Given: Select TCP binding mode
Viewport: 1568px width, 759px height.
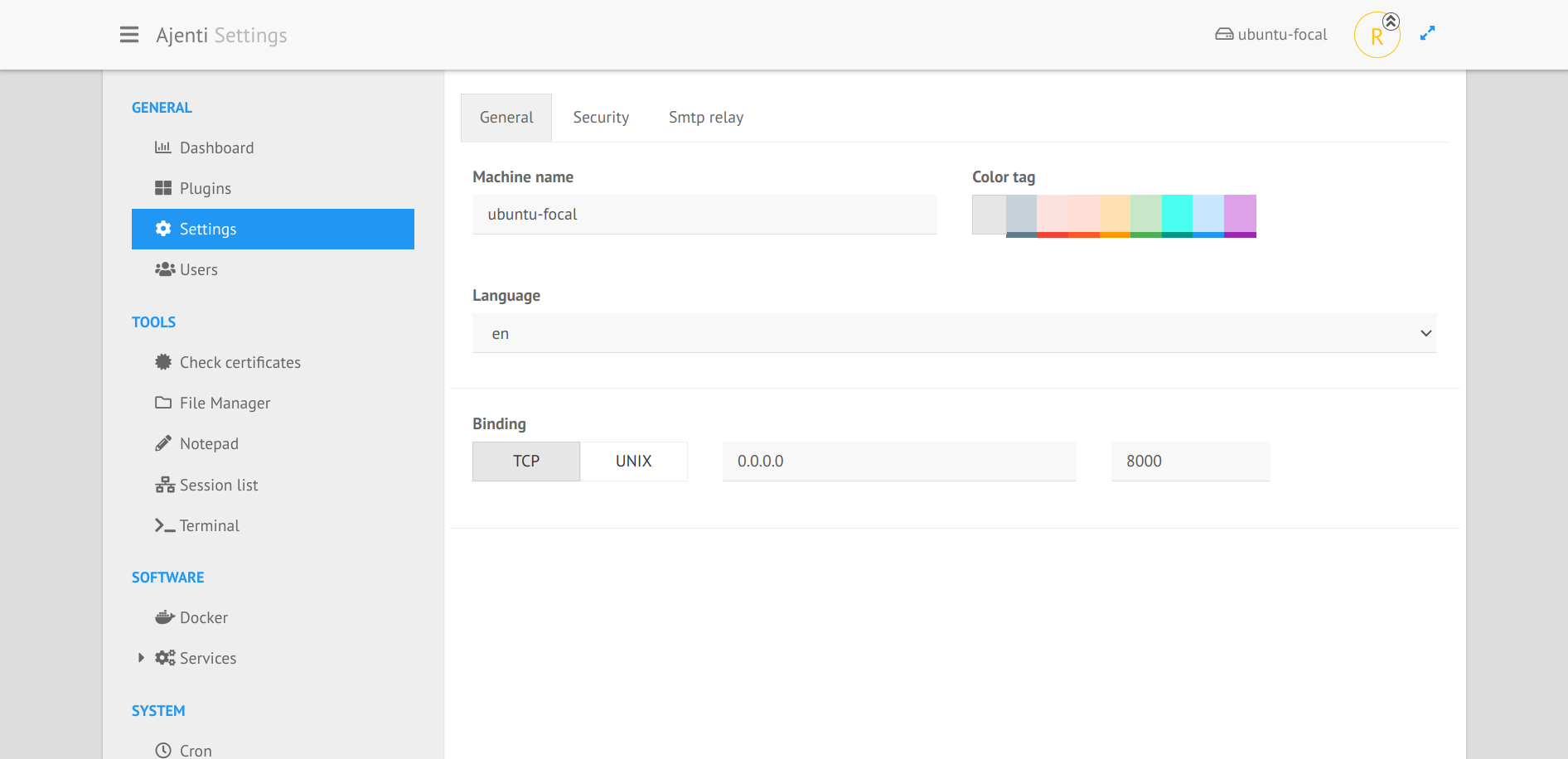Looking at the screenshot, I should coord(526,462).
